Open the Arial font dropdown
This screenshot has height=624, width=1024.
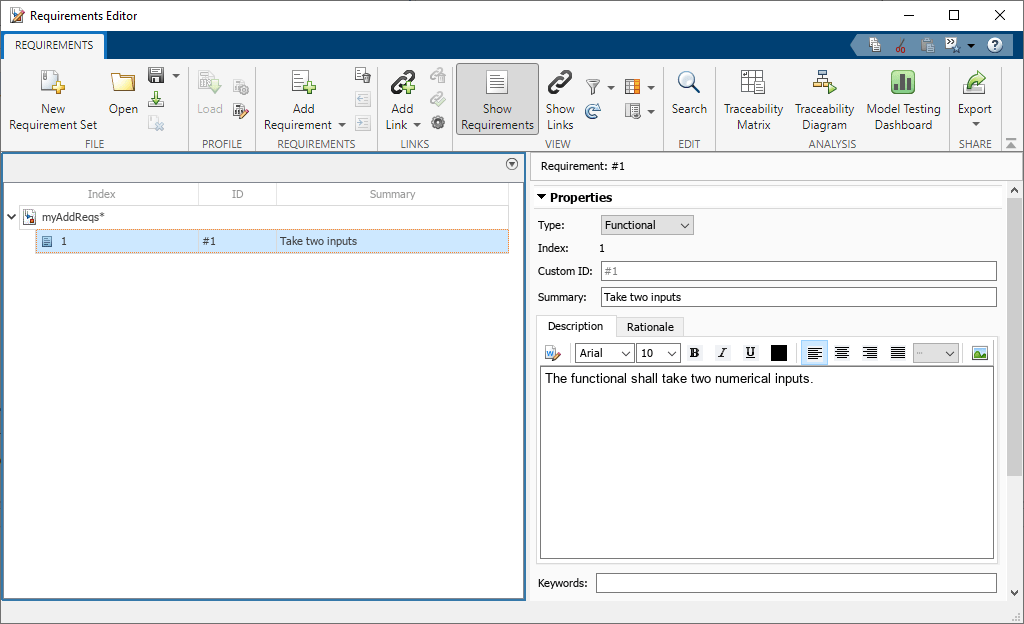pos(604,353)
